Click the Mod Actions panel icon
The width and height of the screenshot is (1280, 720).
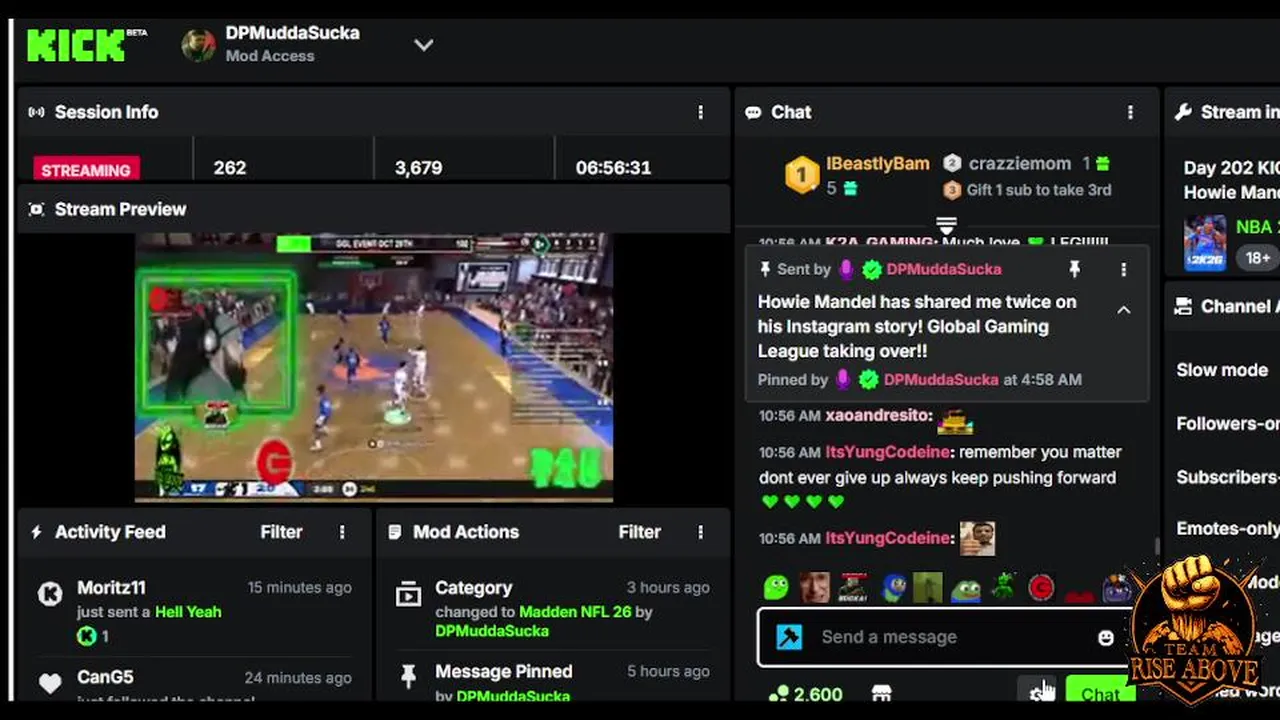point(395,532)
